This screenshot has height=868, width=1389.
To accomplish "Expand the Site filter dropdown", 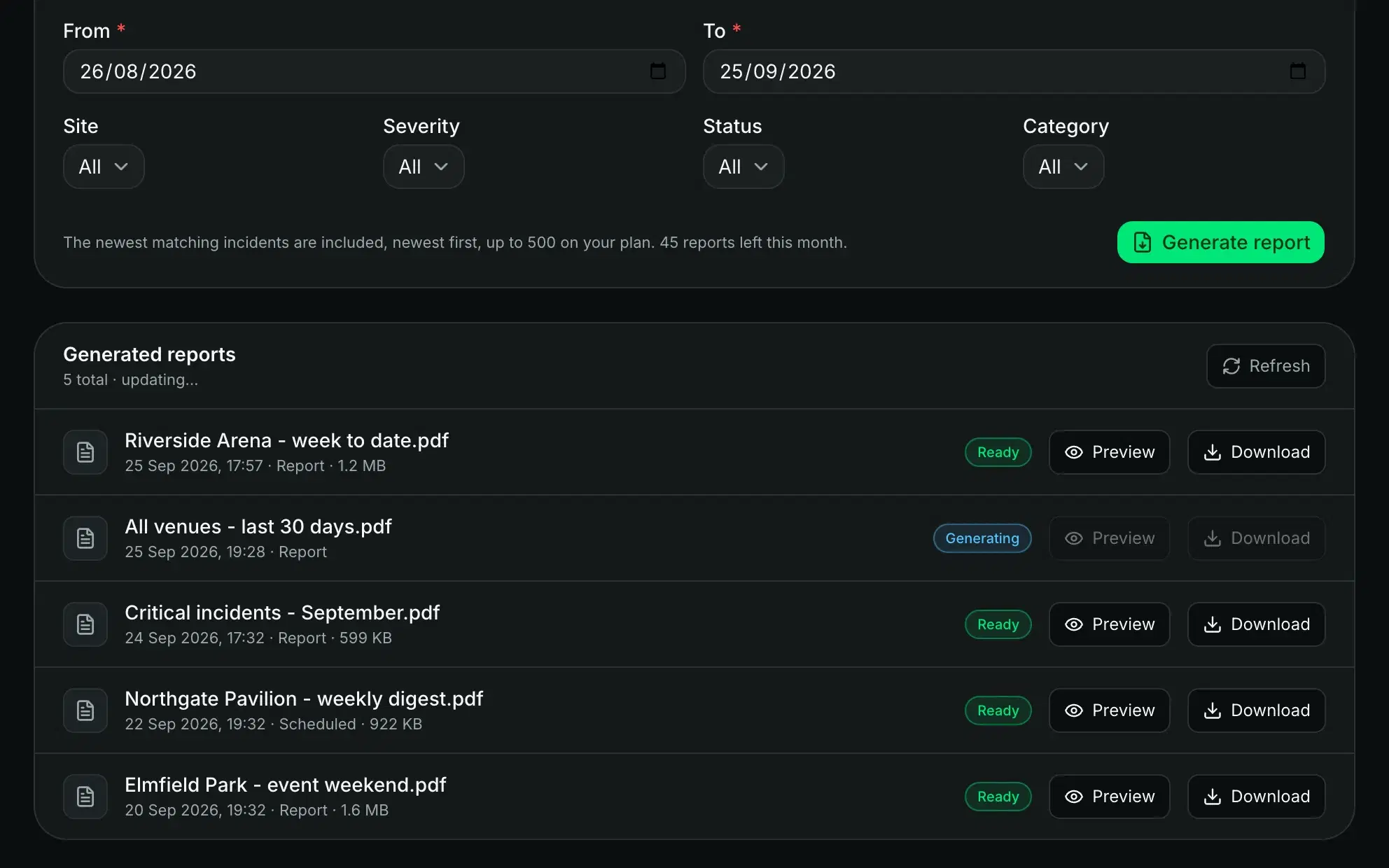I will (104, 167).
